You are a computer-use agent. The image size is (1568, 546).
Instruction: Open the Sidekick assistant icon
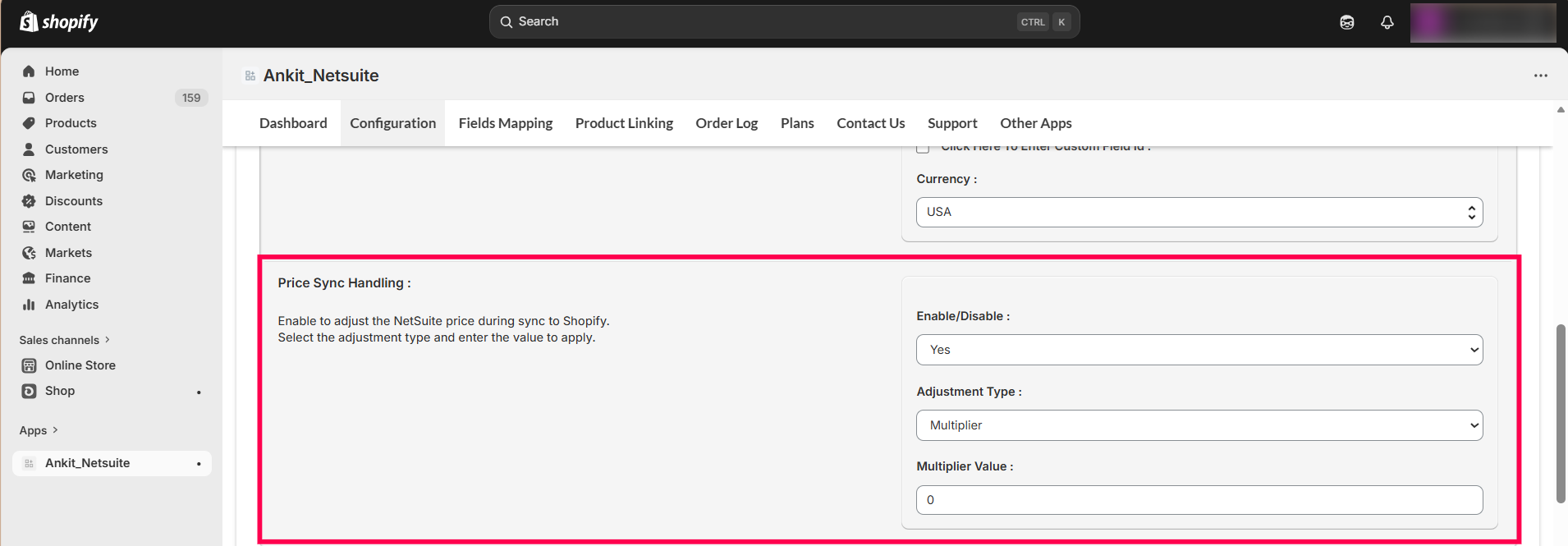(x=1346, y=22)
